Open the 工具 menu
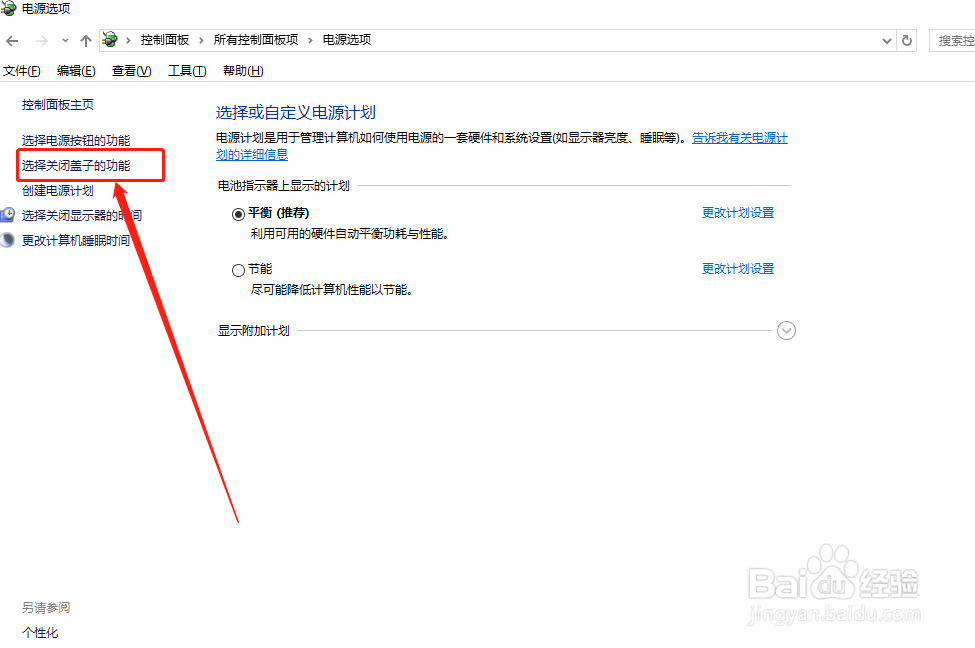Viewport: 975px width, 648px height. pos(186,70)
